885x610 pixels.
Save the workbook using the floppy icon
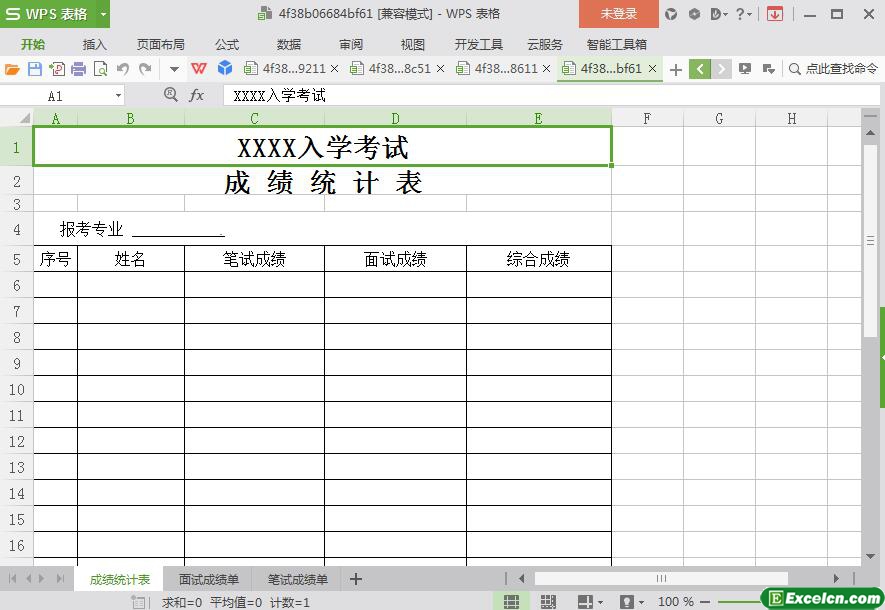(x=35, y=69)
